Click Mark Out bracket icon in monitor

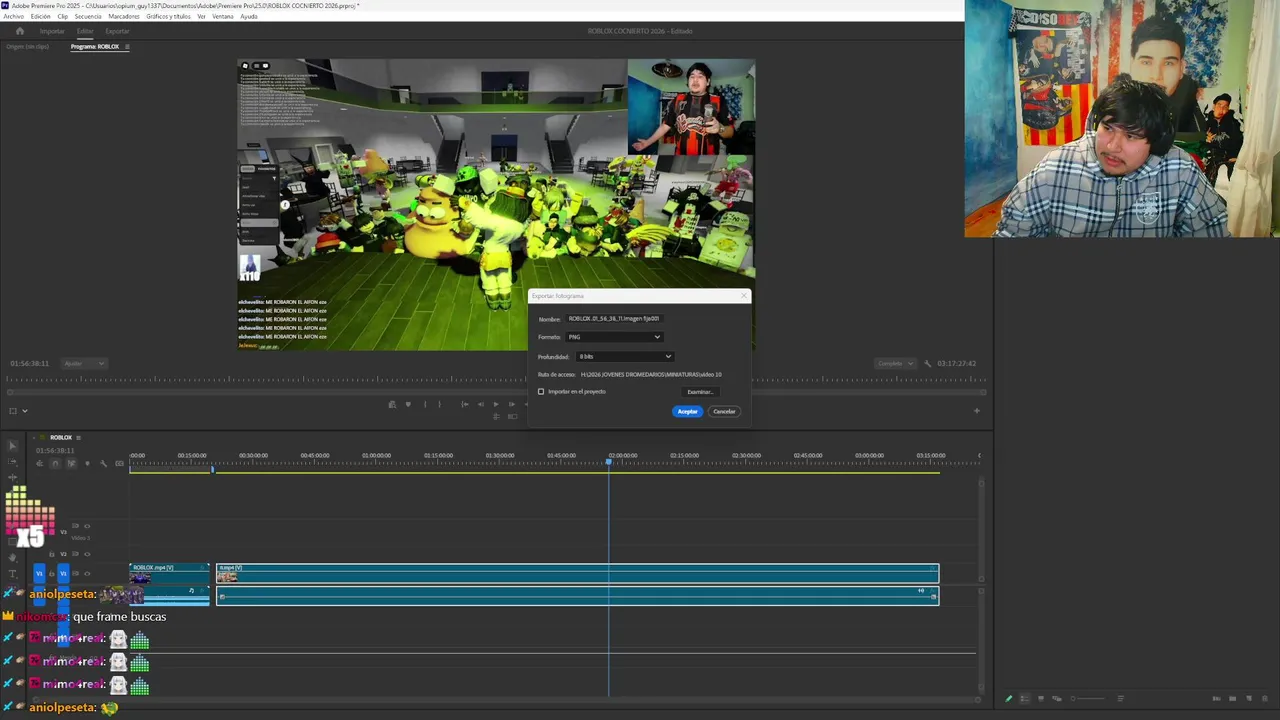(x=440, y=404)
